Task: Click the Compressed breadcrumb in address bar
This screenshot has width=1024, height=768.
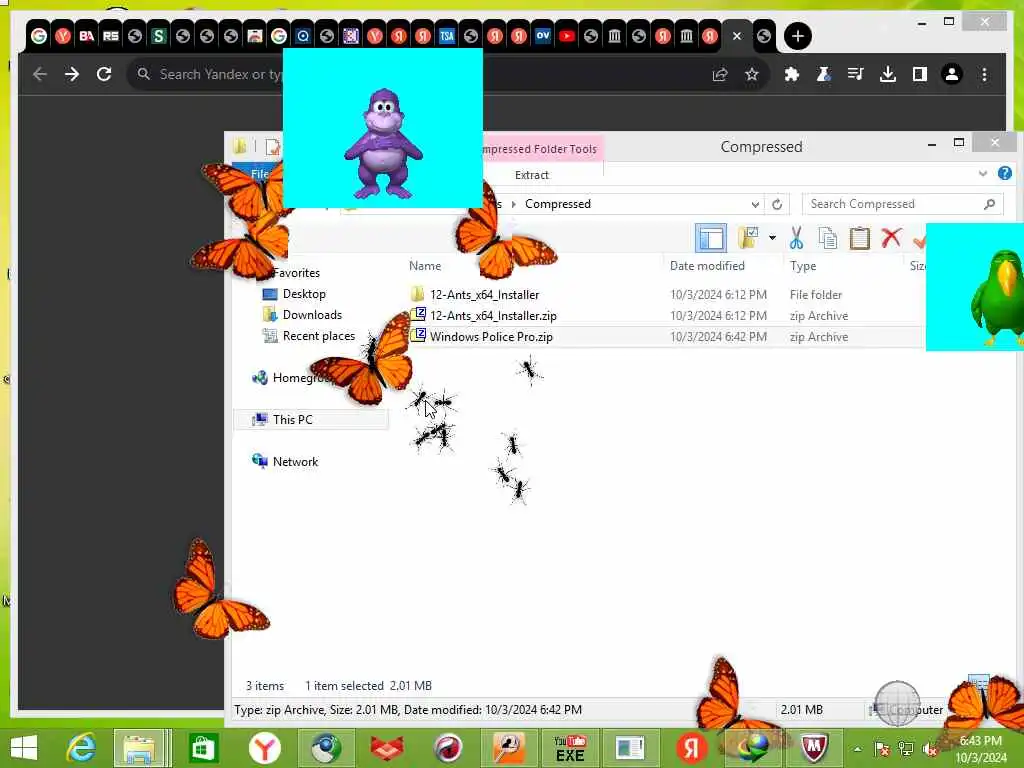Action: [x=558, y=204]
